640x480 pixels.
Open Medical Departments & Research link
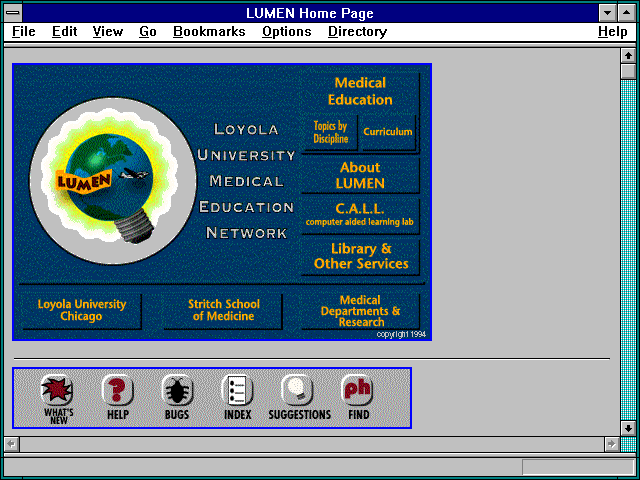click(x=360, y=311)
